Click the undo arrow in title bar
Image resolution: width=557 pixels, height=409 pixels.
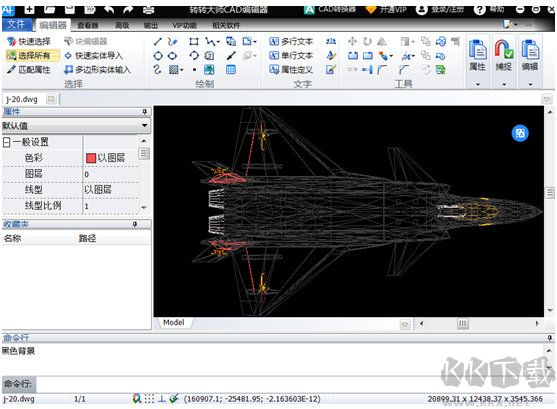[x=109, y=9]
